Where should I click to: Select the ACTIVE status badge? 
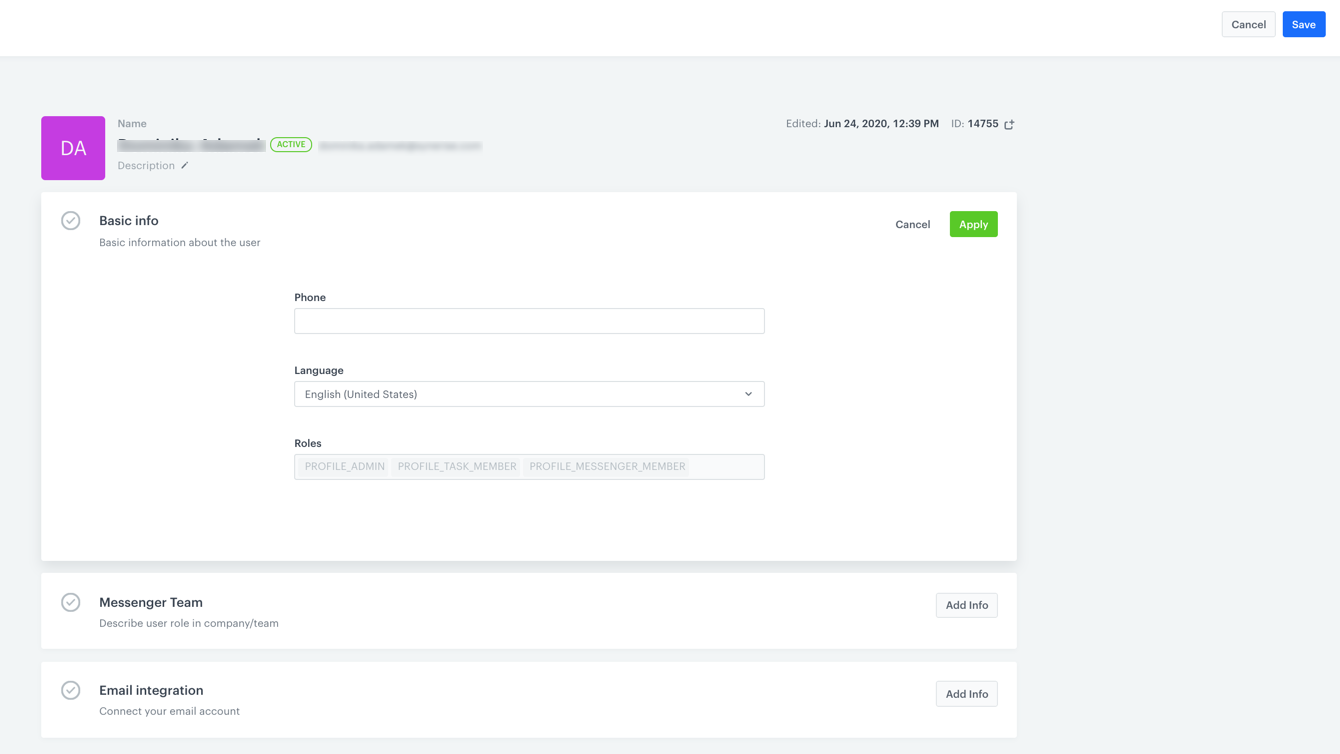point(290,144)
